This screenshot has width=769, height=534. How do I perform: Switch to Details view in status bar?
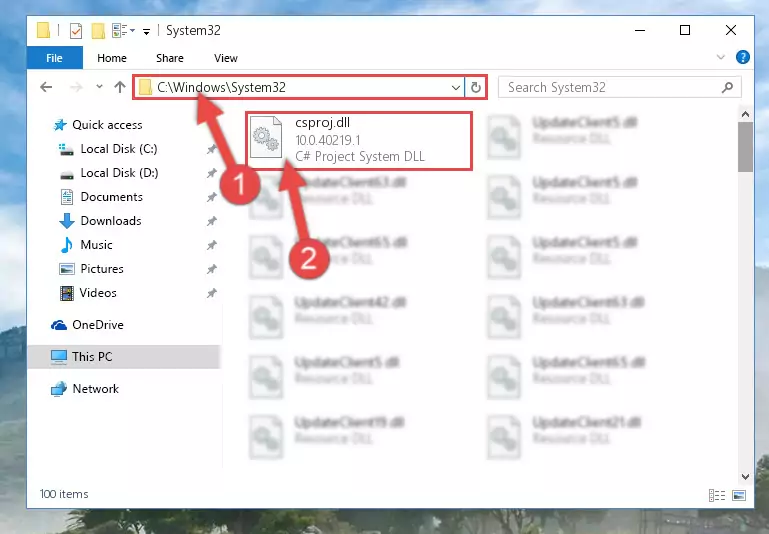click(717, 495)
